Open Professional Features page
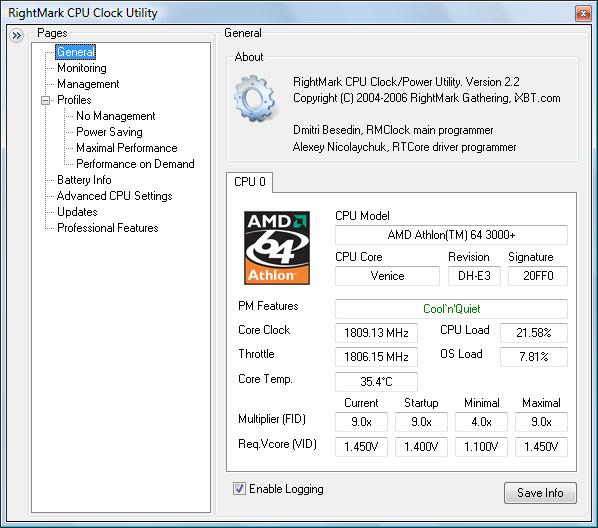The image size is (598, 528). (x=108, y=228)
